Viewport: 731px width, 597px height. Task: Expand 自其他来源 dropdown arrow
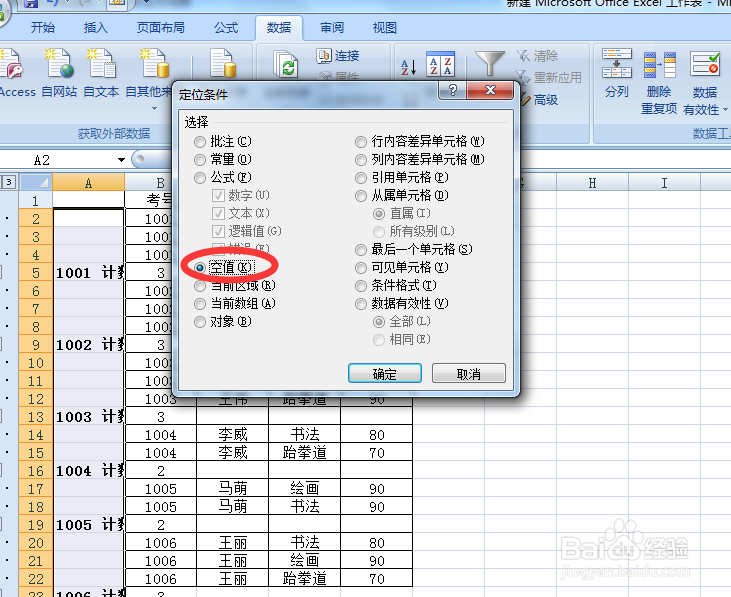[154, 109]
